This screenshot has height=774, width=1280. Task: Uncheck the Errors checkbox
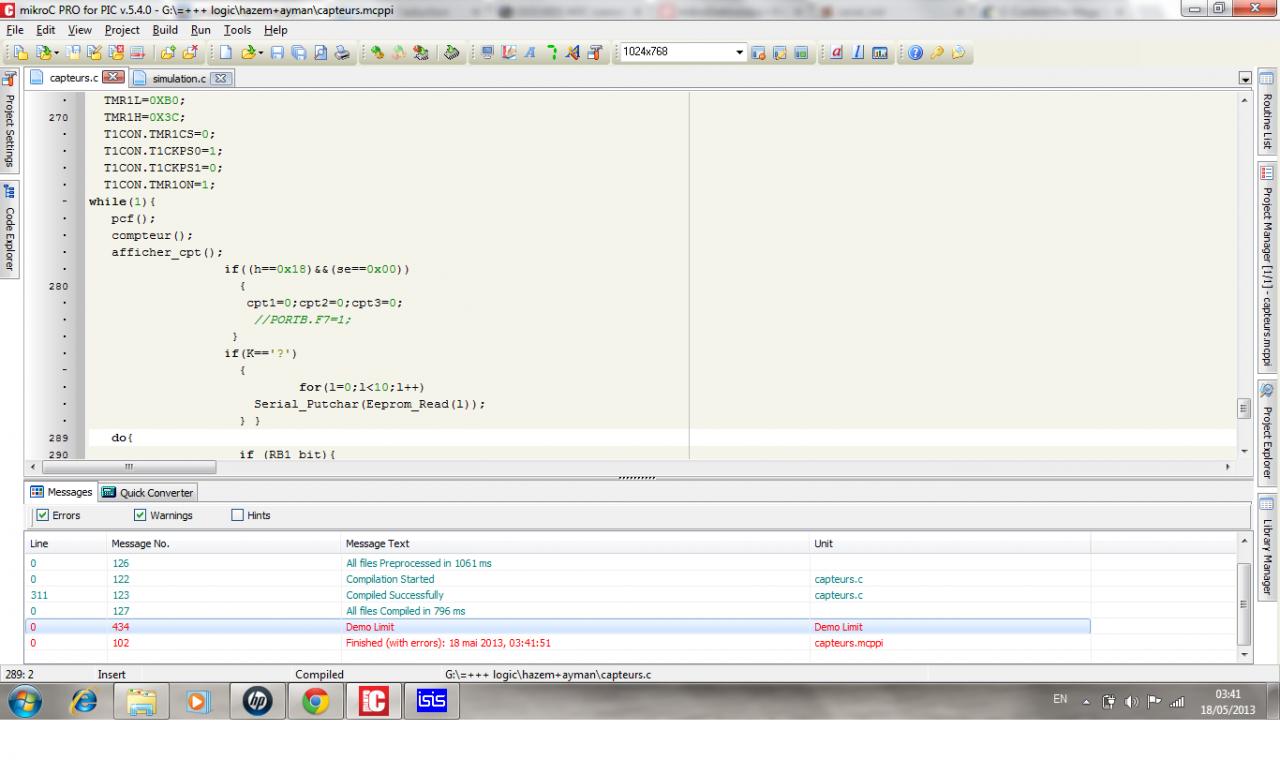point(42,516)
